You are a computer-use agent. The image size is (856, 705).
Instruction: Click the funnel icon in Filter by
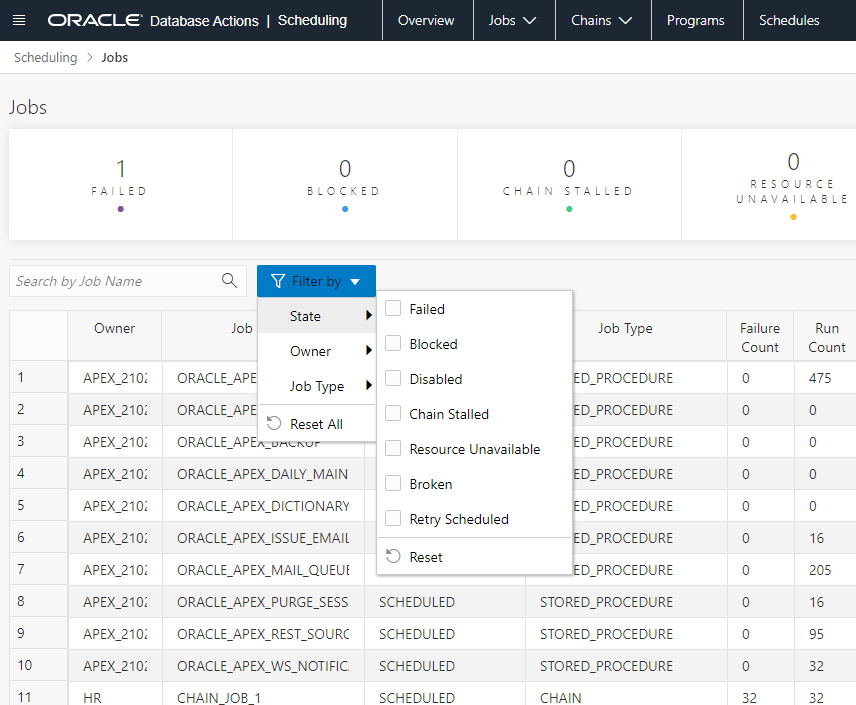tap(278, 281)
